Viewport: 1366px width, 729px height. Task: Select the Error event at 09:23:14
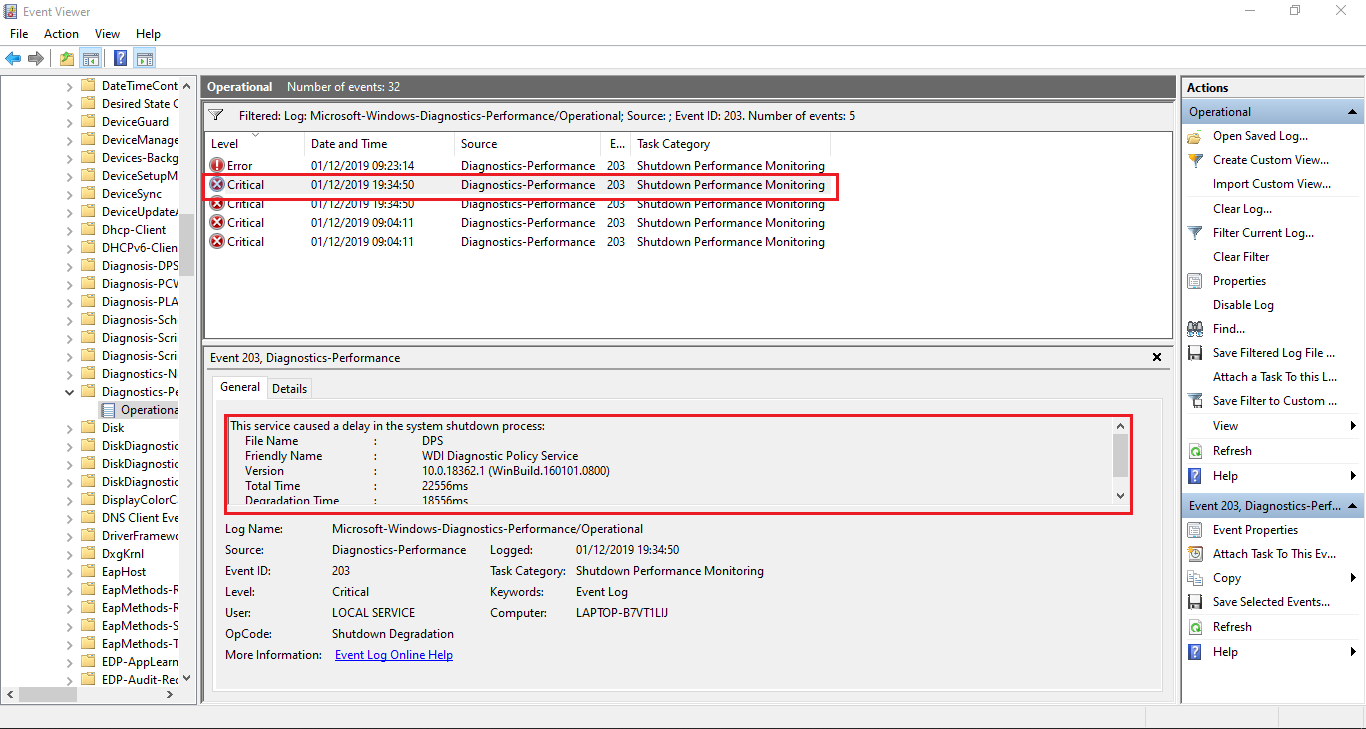[x=518, y=166]
